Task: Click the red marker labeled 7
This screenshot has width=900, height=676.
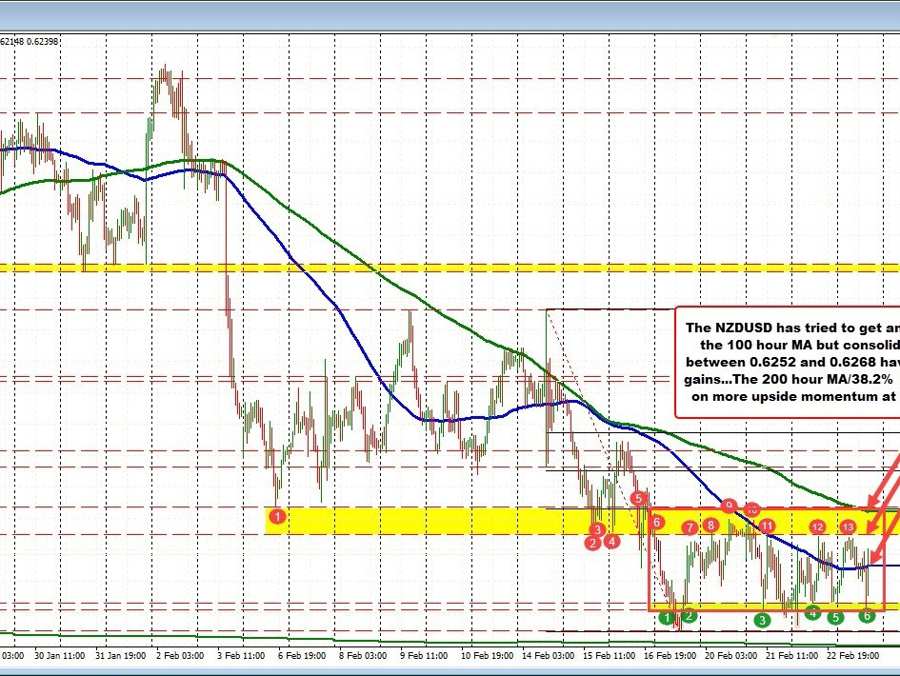Action: pos(689,527)
